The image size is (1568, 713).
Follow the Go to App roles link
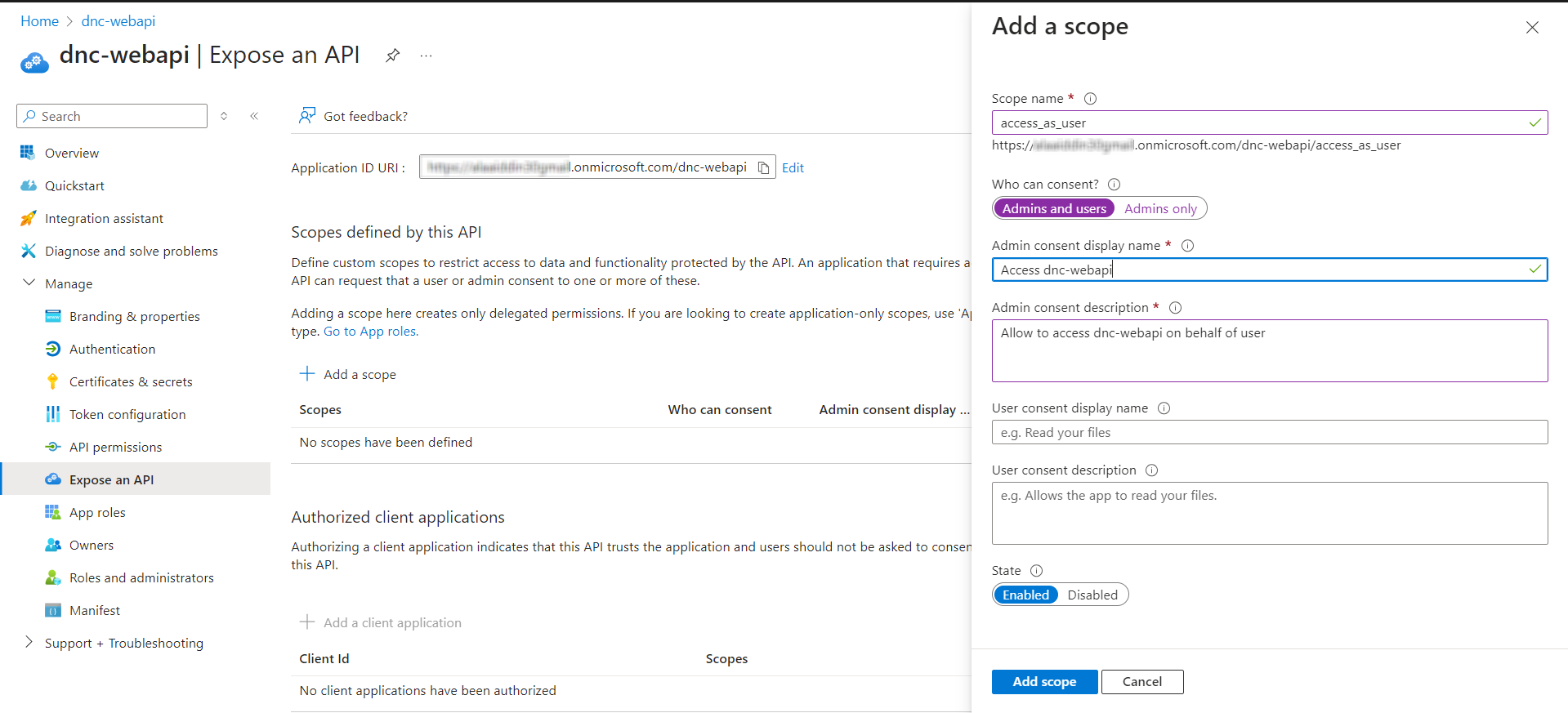point(371,331)
